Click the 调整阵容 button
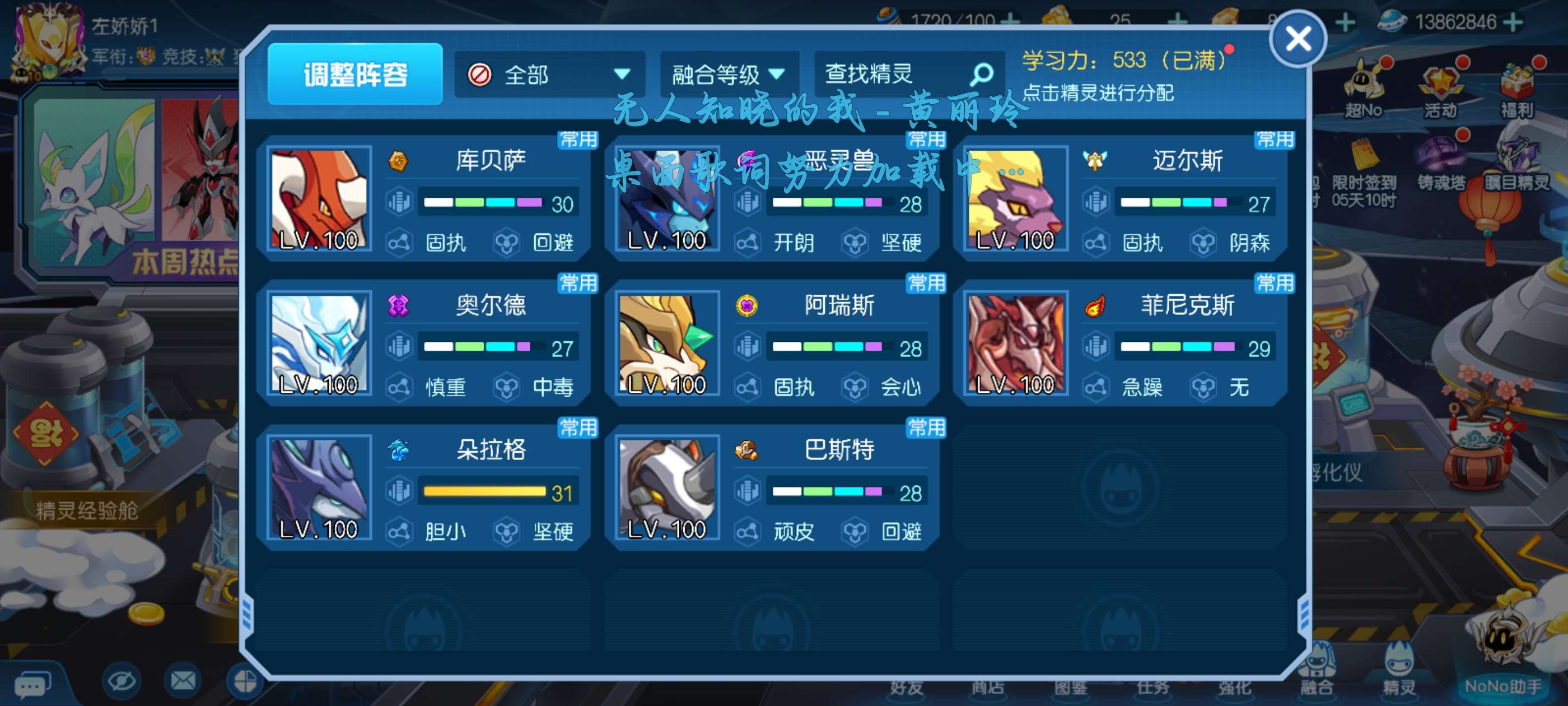This screenshot has width=1568, height=706. pyautogui.click(x=355, y=75)
